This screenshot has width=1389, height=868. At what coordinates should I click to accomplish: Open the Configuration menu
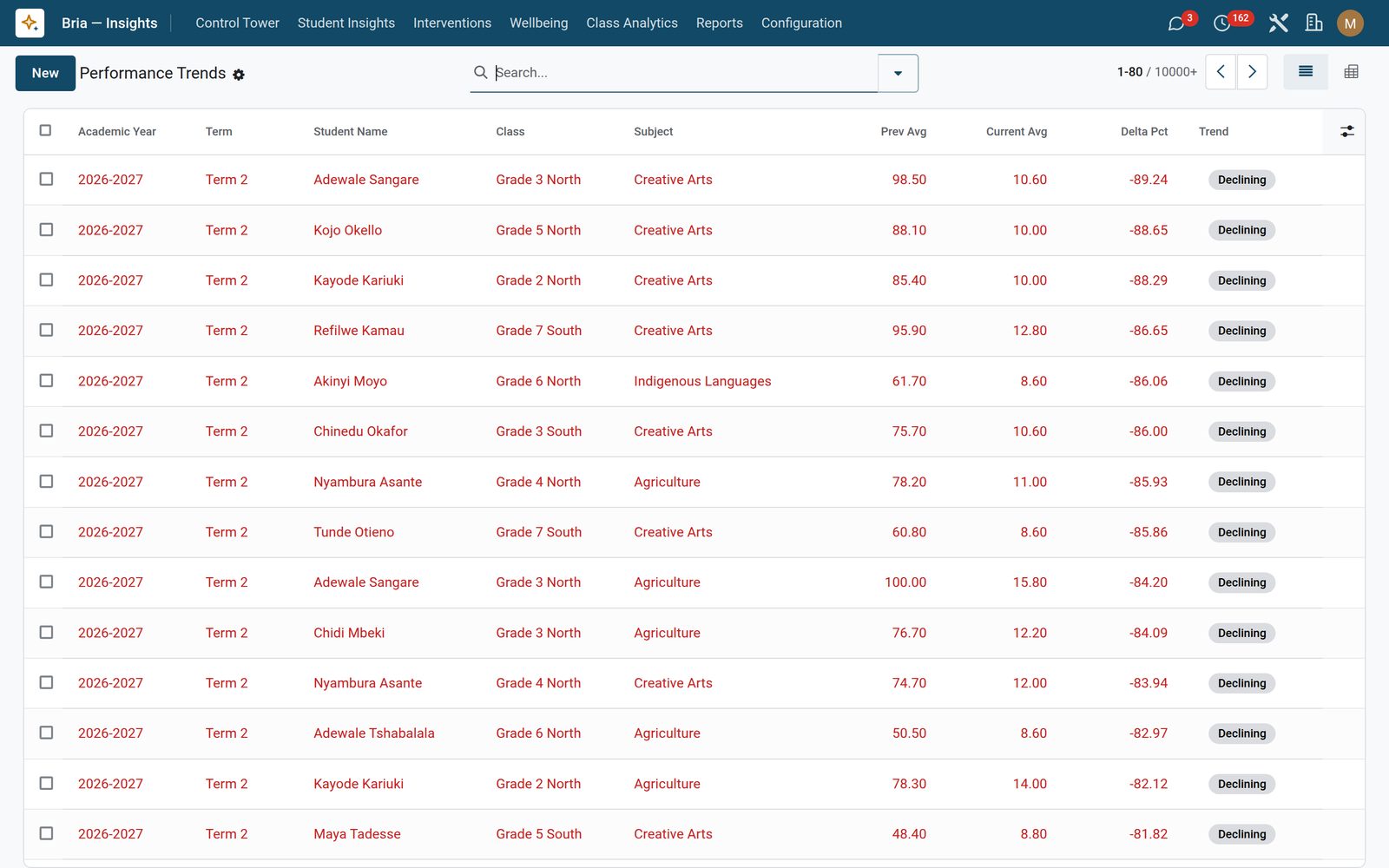(801, 23)
